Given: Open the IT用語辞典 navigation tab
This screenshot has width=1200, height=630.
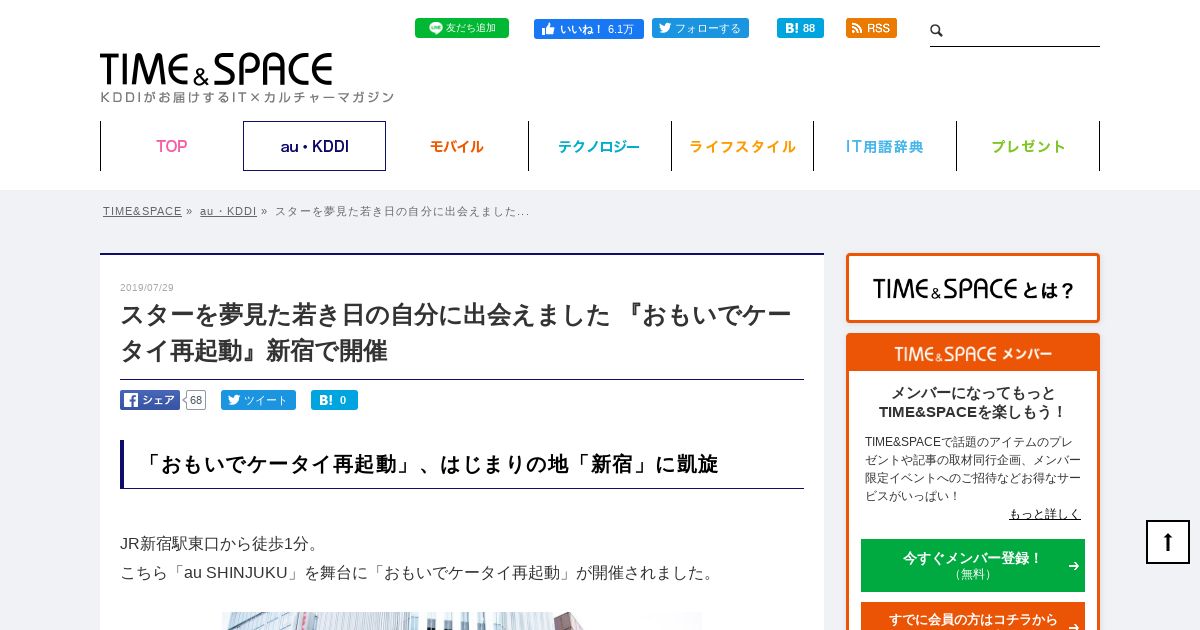Looking at the screenshot, I should (885, 146).
